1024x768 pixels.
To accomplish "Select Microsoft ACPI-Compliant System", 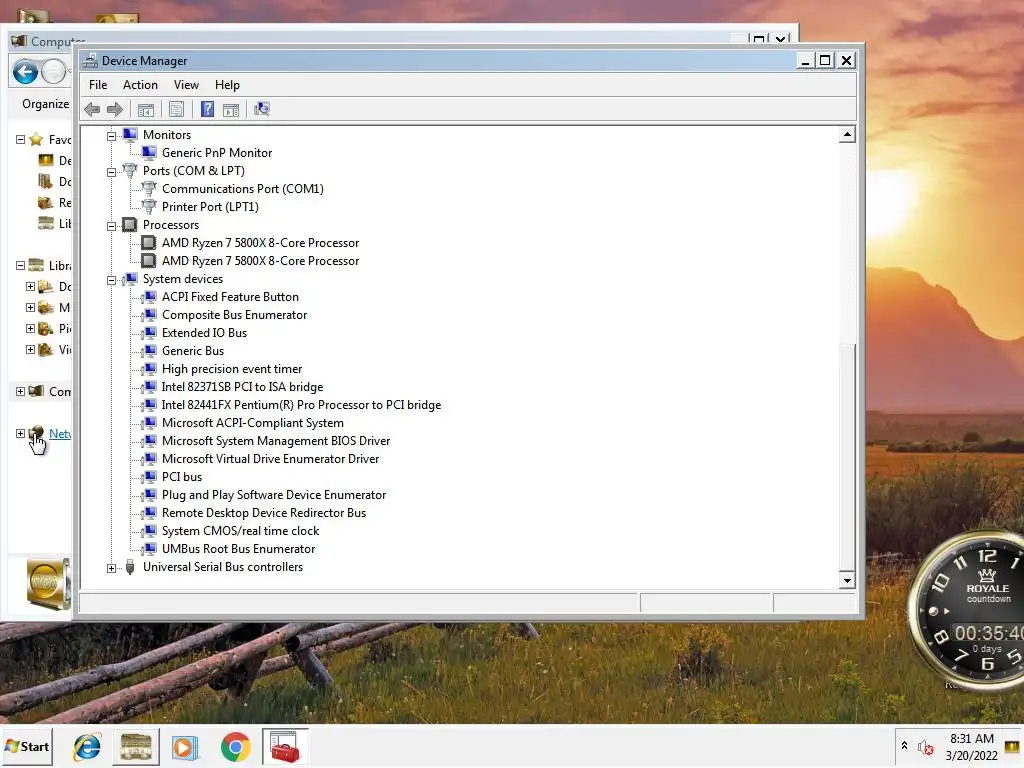I will [253, 423].
